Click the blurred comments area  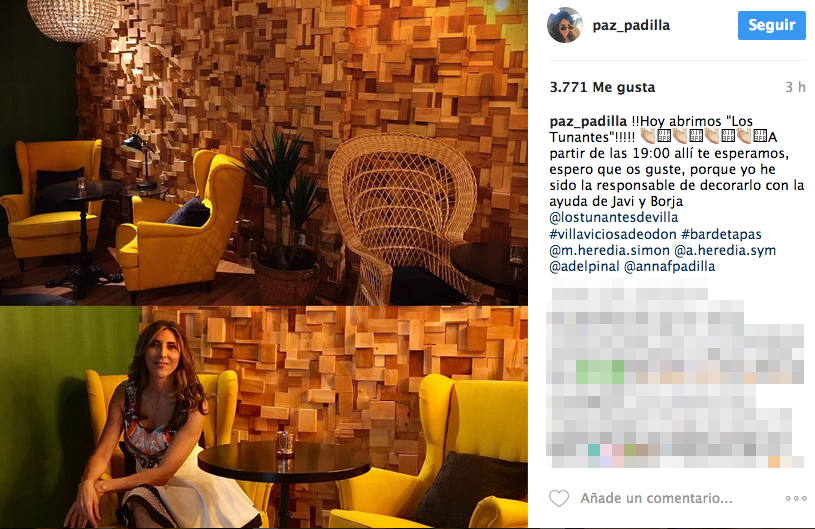[x=676, y=373]
